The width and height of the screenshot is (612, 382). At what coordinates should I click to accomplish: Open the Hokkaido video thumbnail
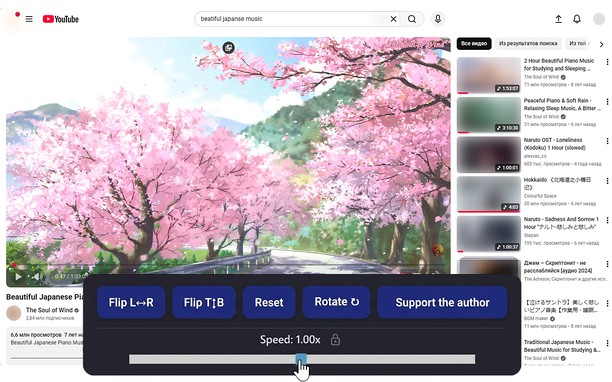pos(489,194)
